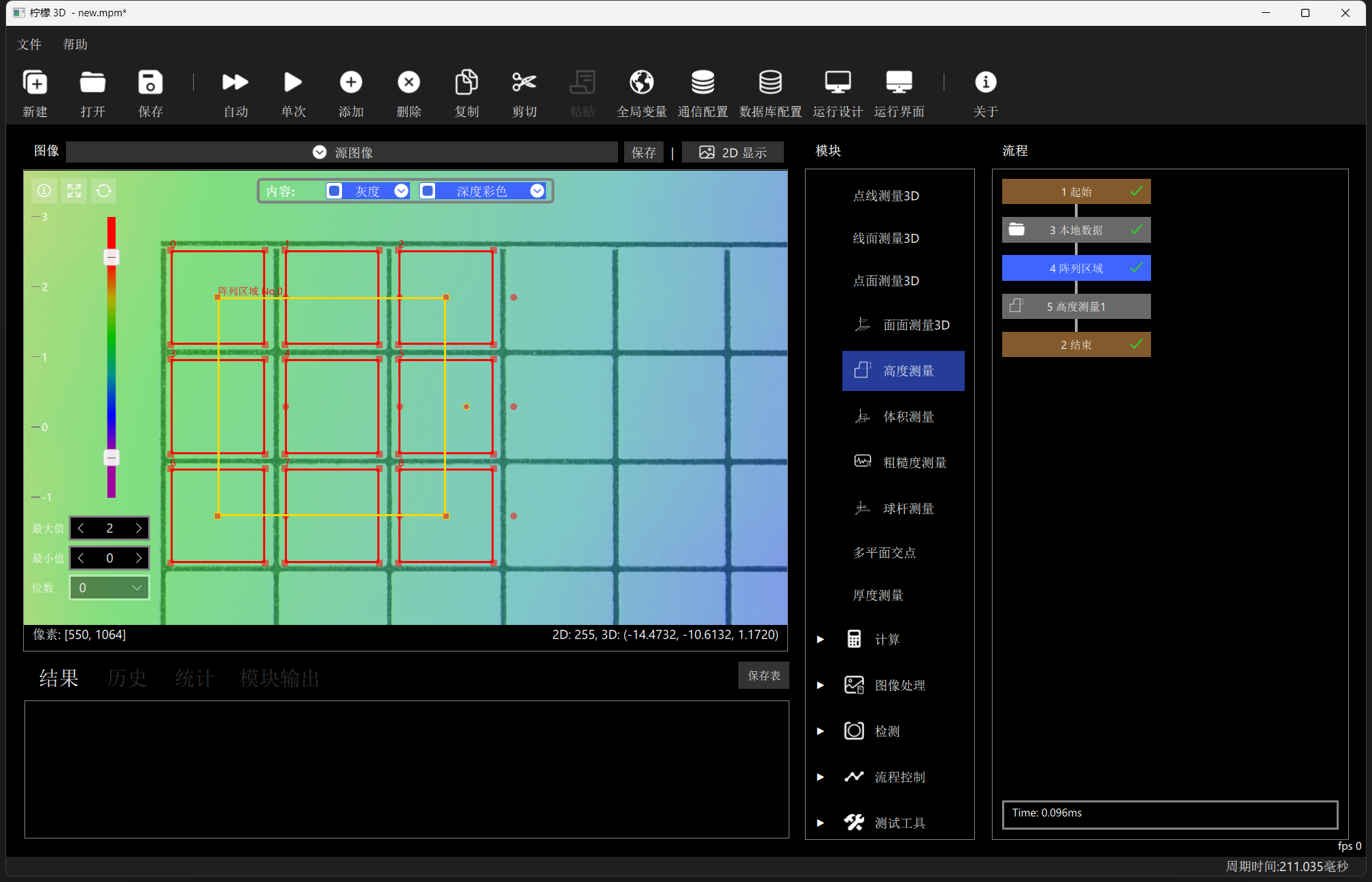Image resolution: width=1372 pixels, height=882 pixels.
Task: Click the rainbow depth color bar
Action: 112,357
